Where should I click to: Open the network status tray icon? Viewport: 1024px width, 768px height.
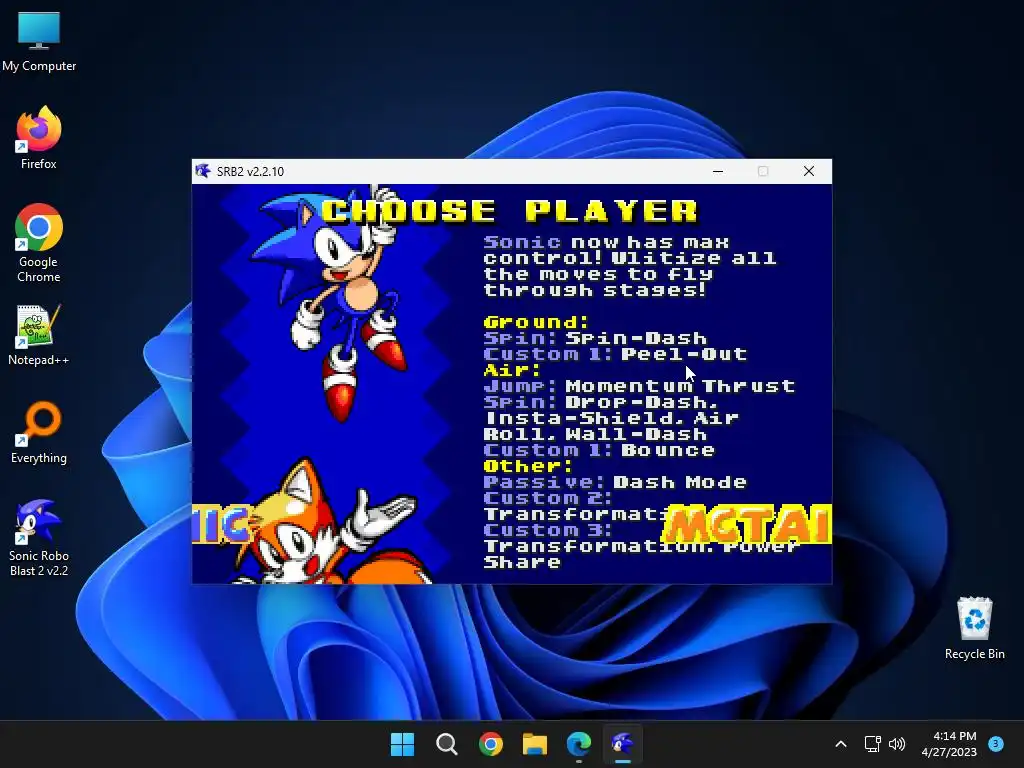click(872, 744)
